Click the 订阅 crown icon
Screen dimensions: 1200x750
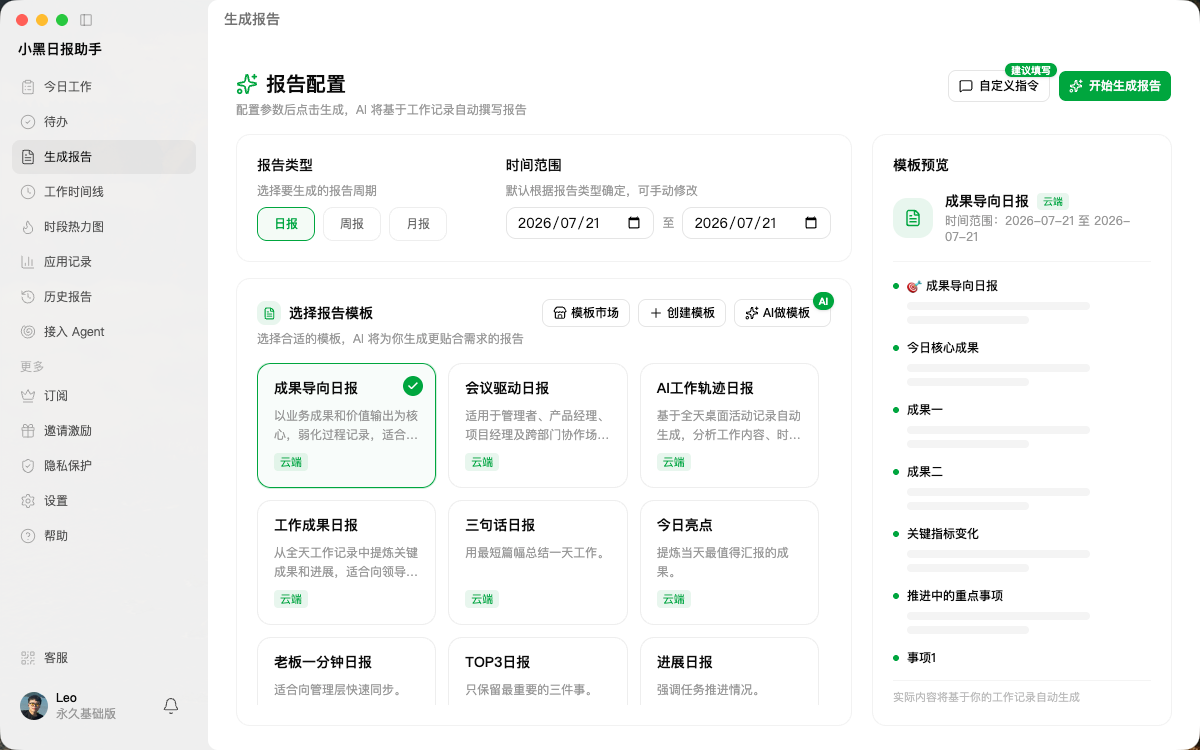coord(28,396)
